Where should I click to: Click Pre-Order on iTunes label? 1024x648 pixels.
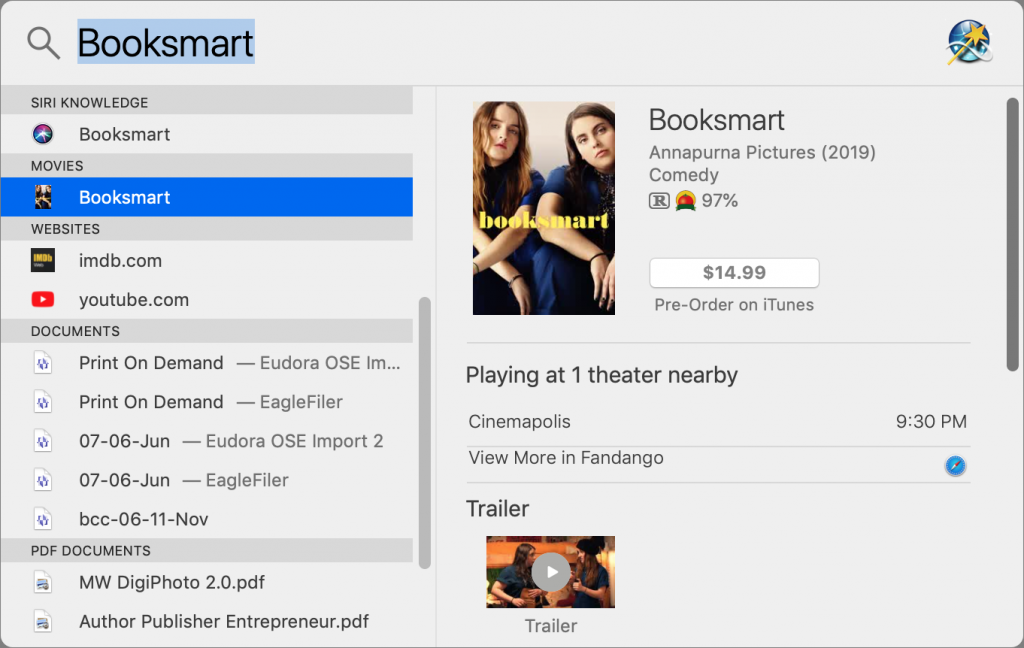click(x=734, y=305)
